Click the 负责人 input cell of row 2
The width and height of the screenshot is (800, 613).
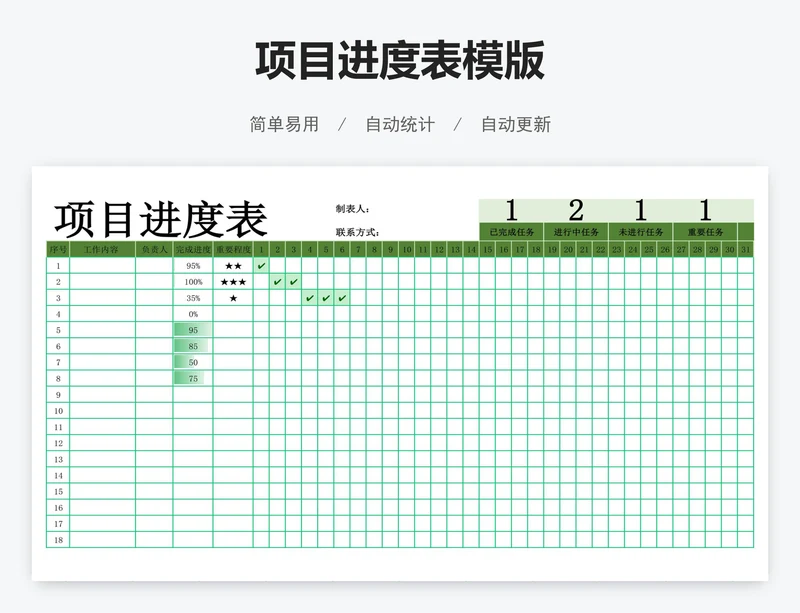[x=154, y=282]
